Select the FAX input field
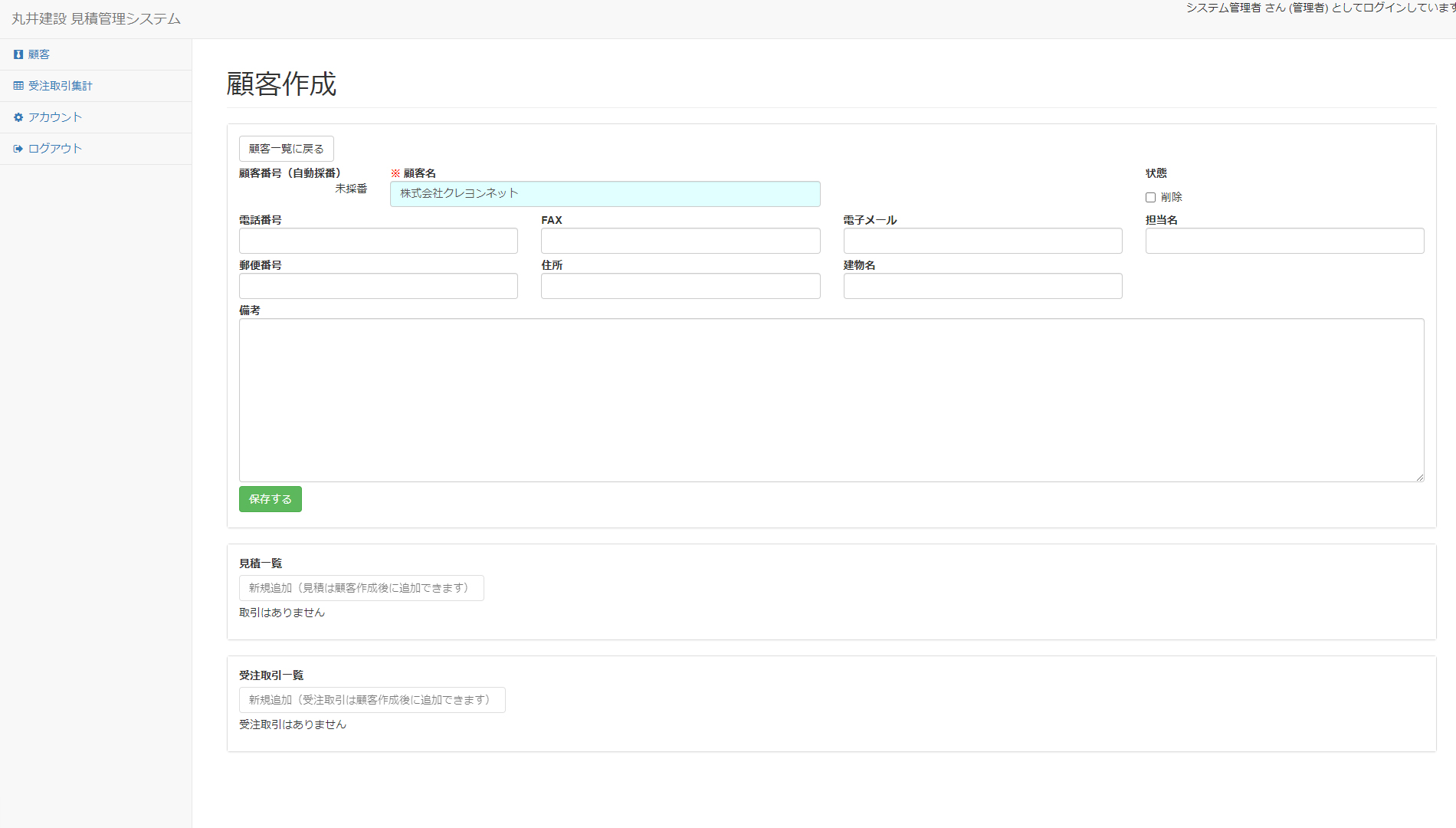The height and width of the screenshot is (828, 1456). (x=680, y=241)
